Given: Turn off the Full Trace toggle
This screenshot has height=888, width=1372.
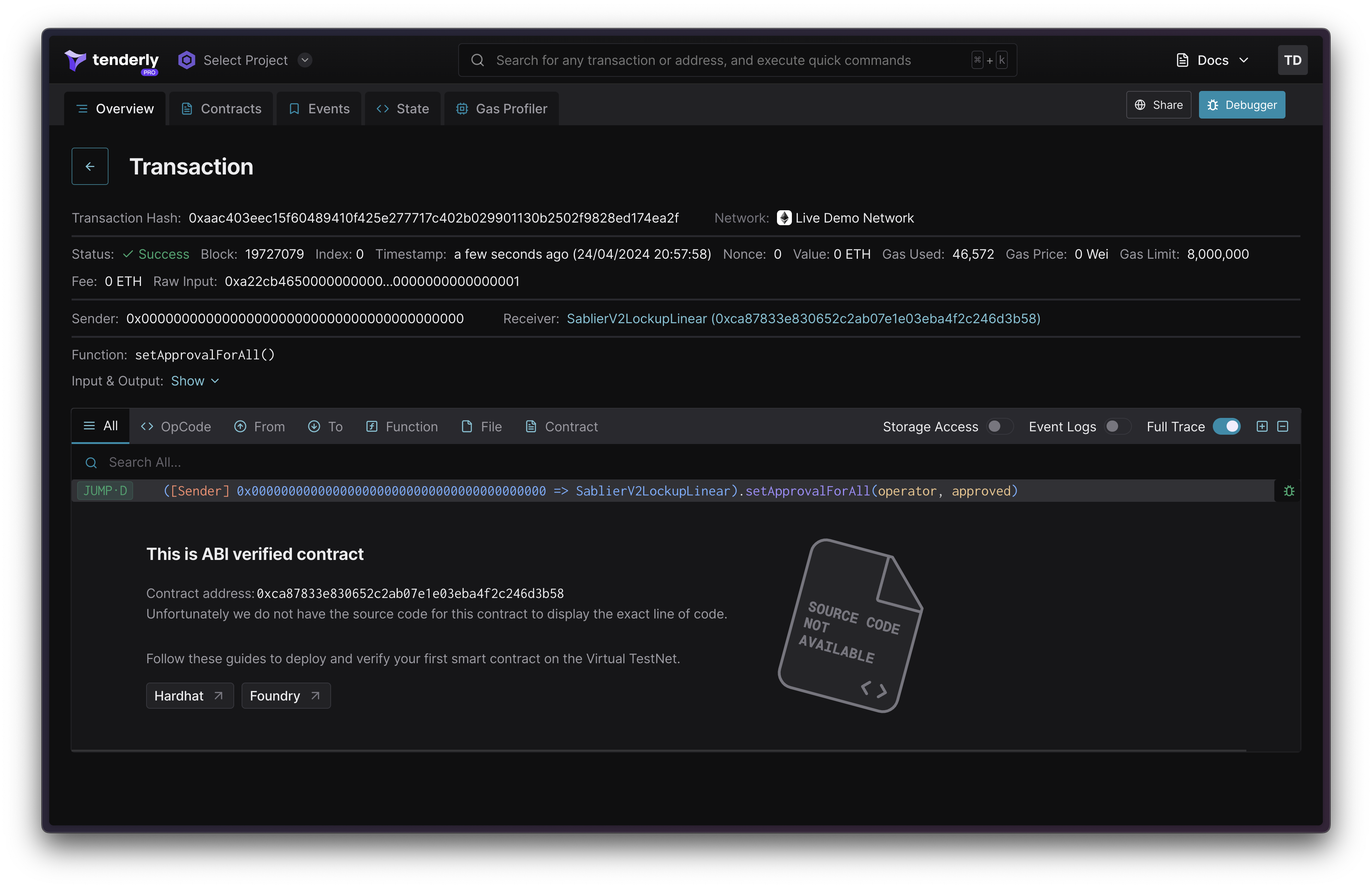Looking at the screenshot, I should pyautogui.click(x=1227, y=426).
